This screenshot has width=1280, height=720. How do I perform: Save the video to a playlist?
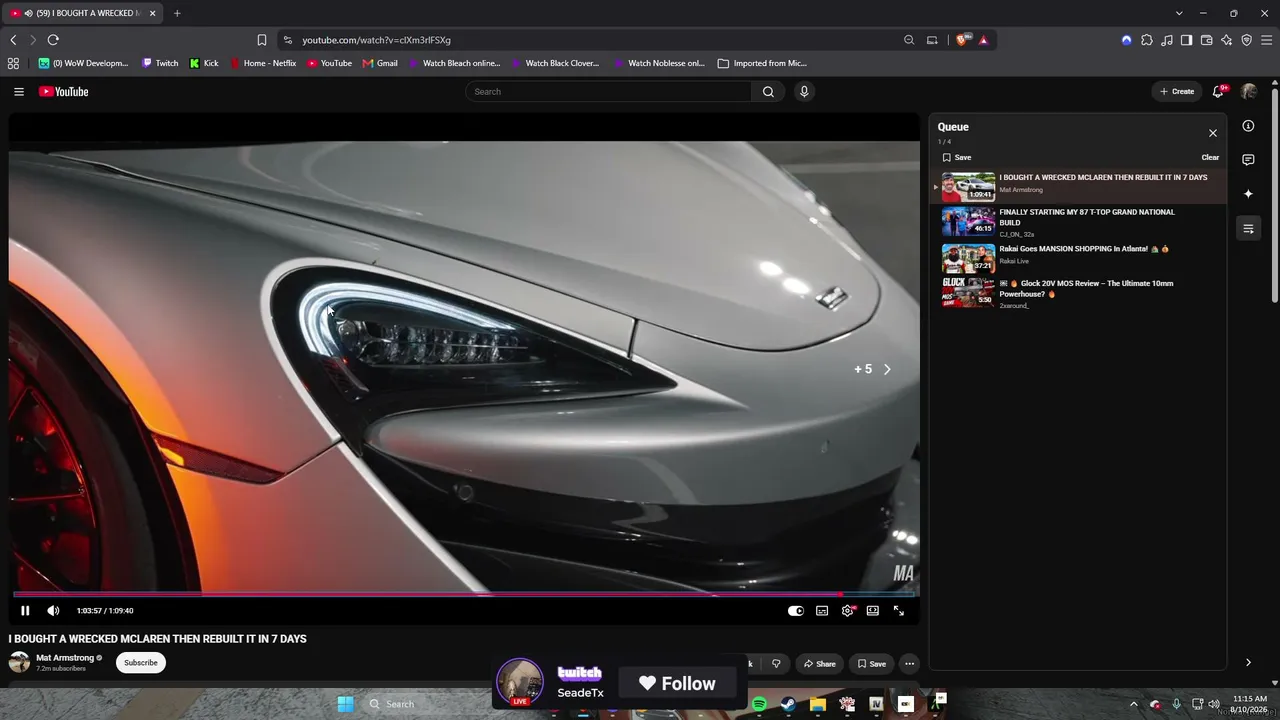(x=871, y=664)
